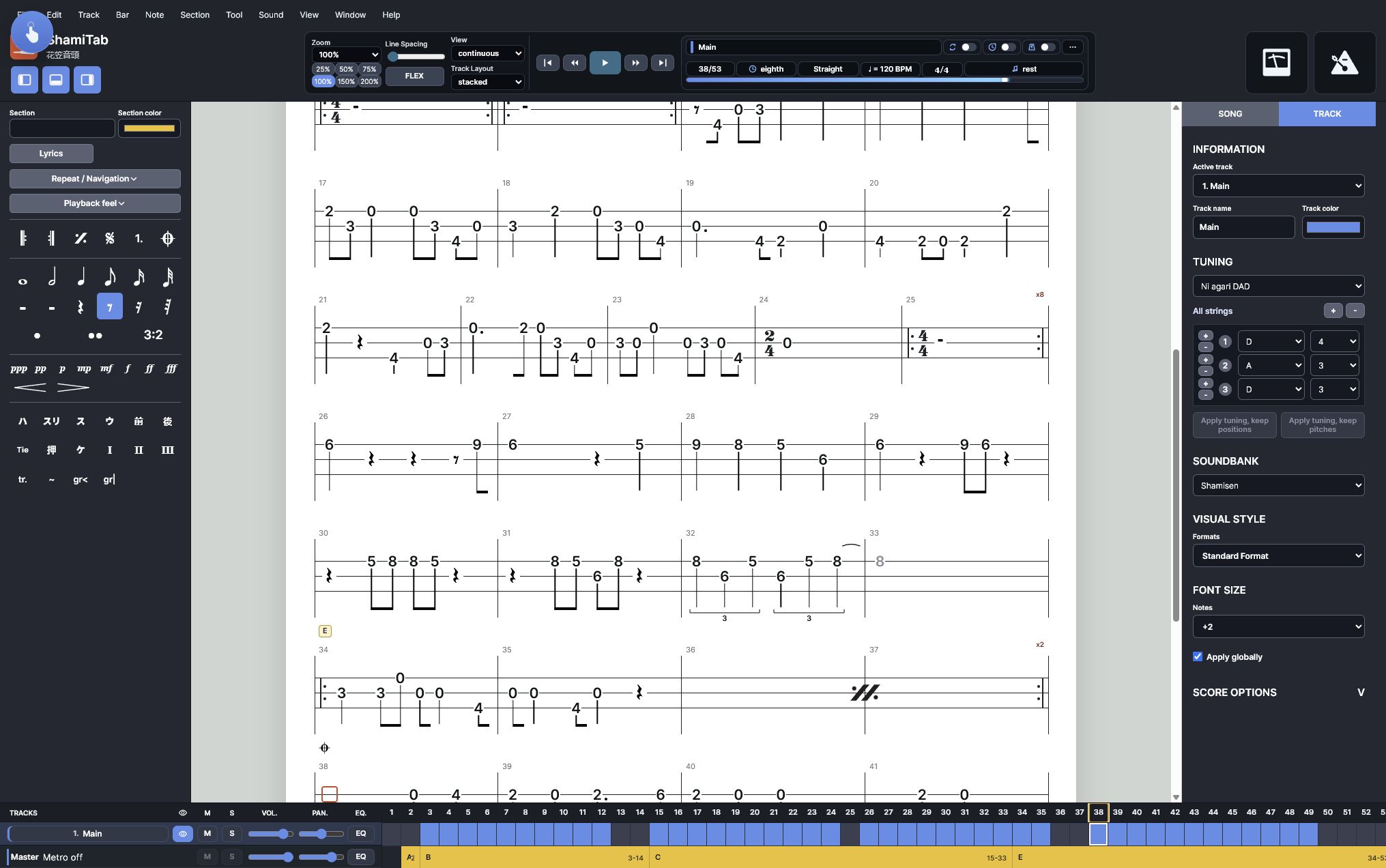
Task: Select half note duration
Action: coord(52,278)
